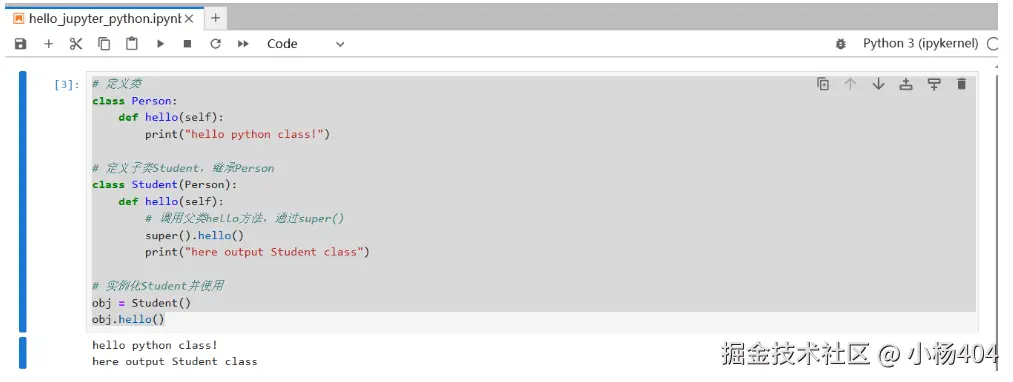Insert a cell above using cell toolbar
Screen dimensions: 1013x382
[906, 84]
